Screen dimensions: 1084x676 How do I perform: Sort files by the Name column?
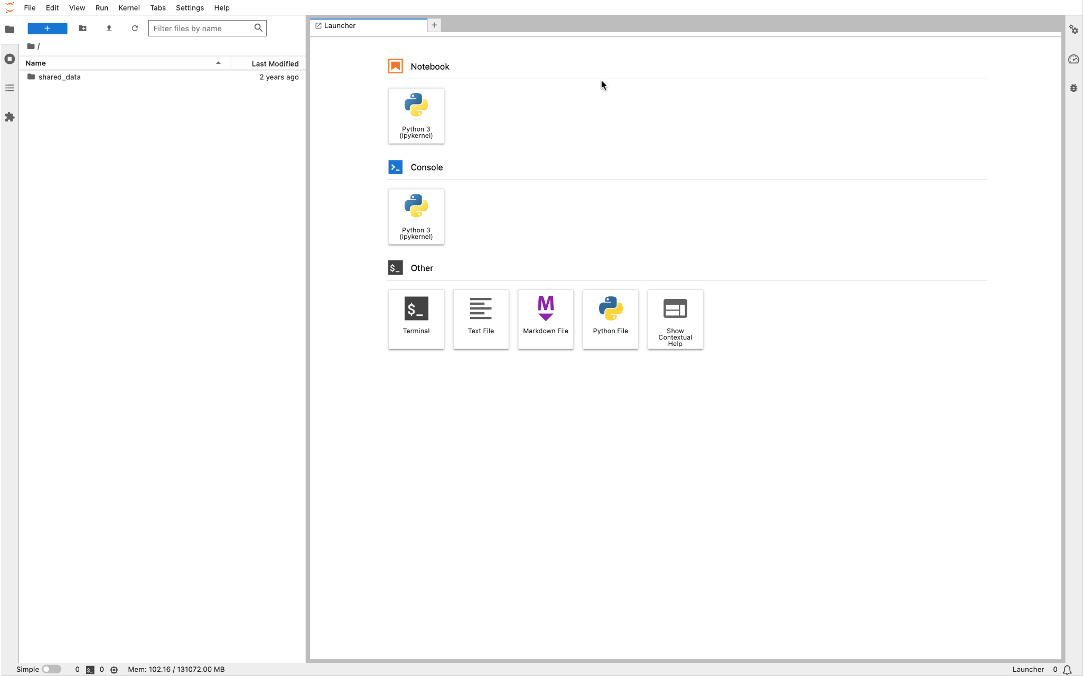[124, 63]
